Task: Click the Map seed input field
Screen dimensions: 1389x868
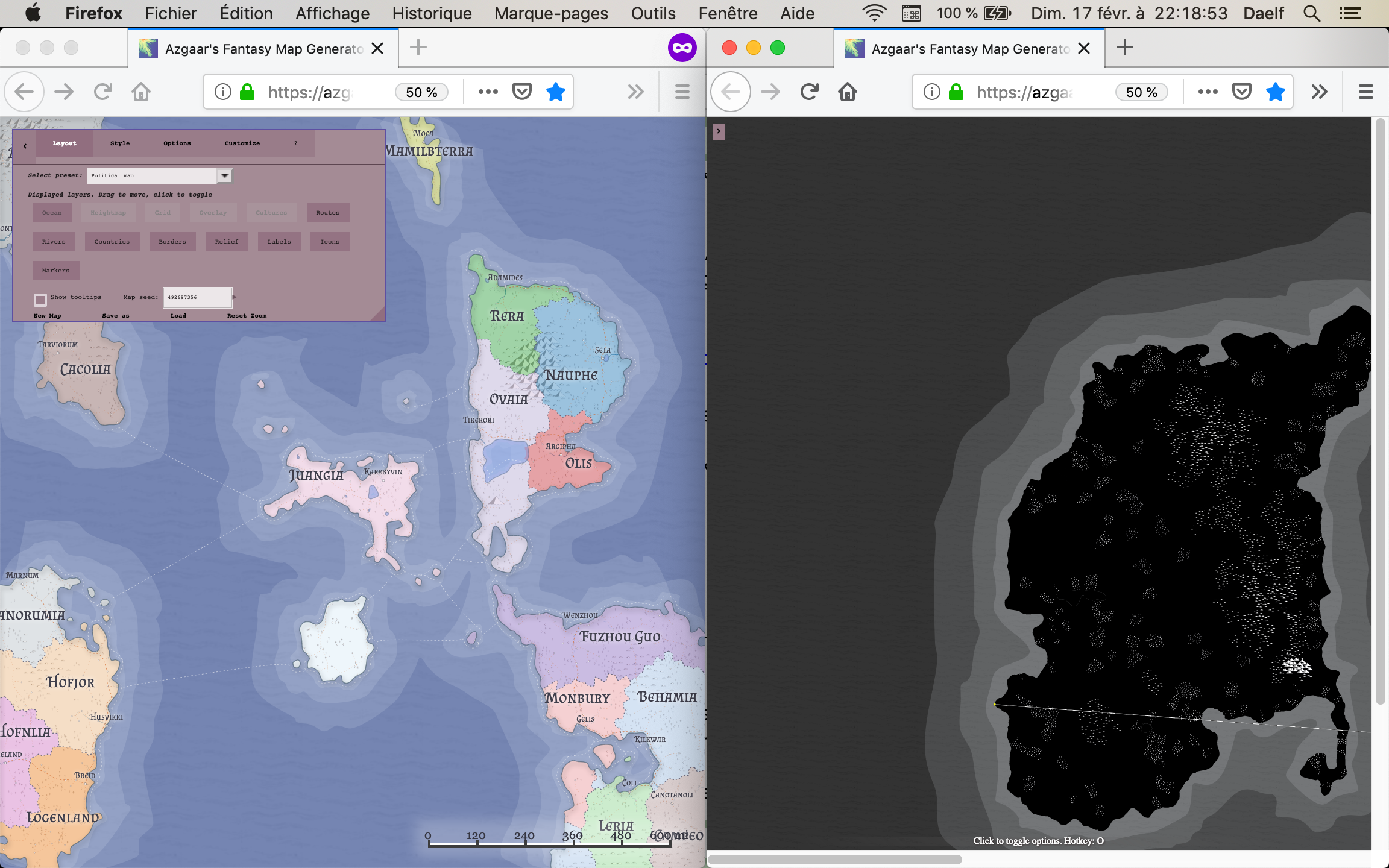Action: (x=197, y=297)
